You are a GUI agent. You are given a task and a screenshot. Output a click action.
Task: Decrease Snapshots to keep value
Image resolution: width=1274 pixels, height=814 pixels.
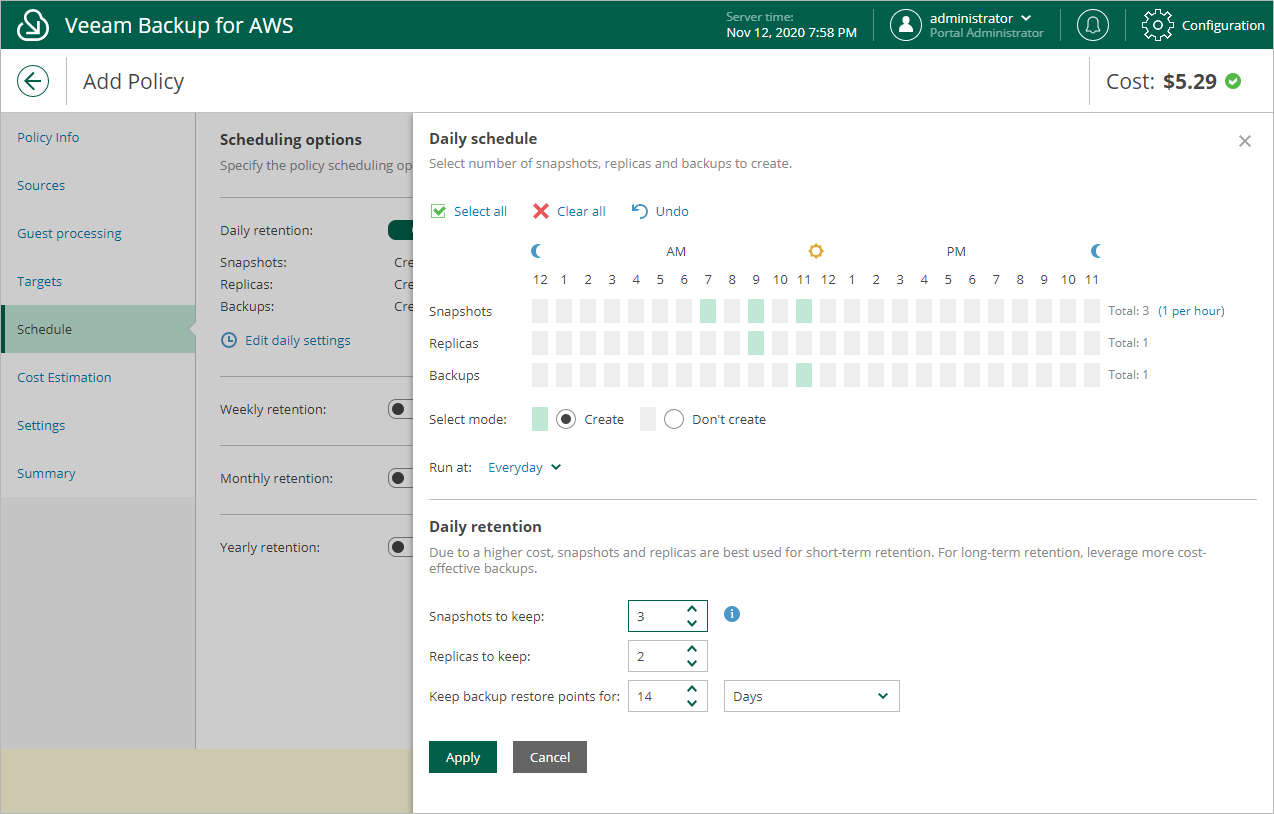(692, 623)
